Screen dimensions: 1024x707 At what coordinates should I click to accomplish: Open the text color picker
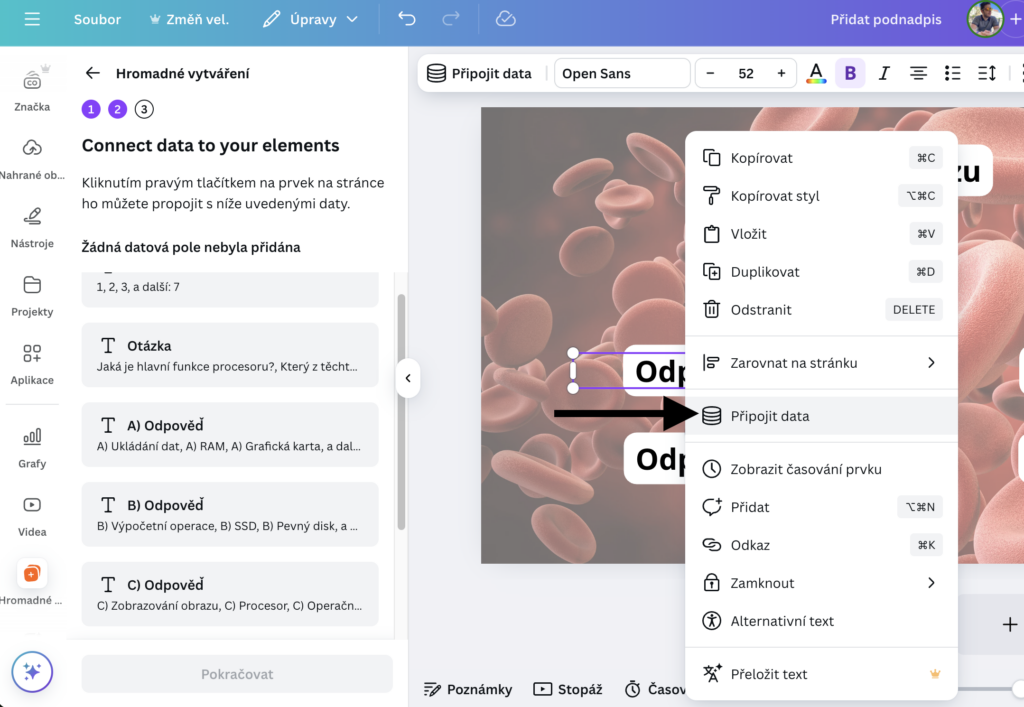816,73
